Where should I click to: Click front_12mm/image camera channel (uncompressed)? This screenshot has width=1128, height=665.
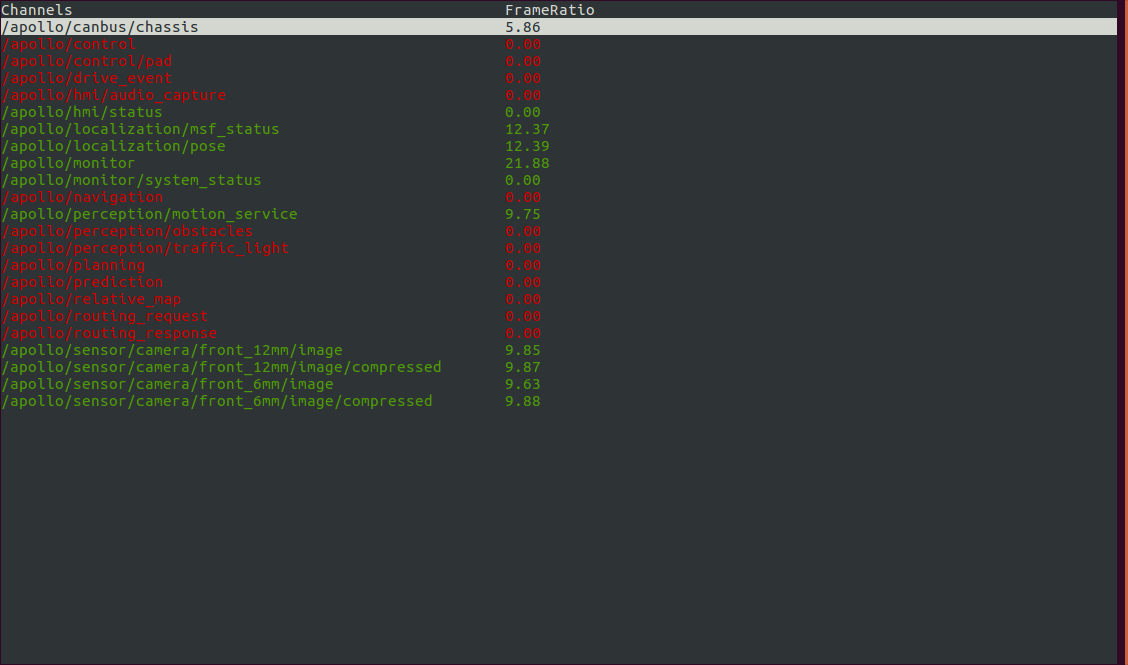click(x=172, y=350)
